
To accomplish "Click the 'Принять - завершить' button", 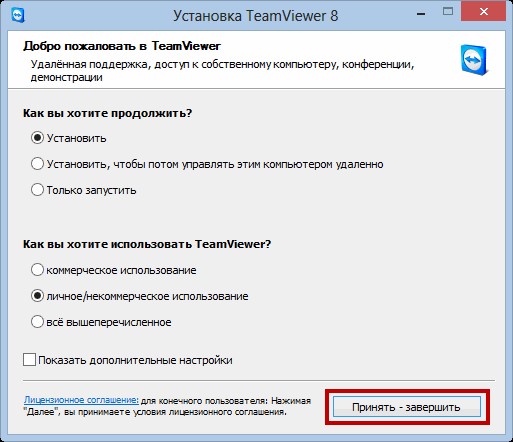I will (x=407, y=407).
